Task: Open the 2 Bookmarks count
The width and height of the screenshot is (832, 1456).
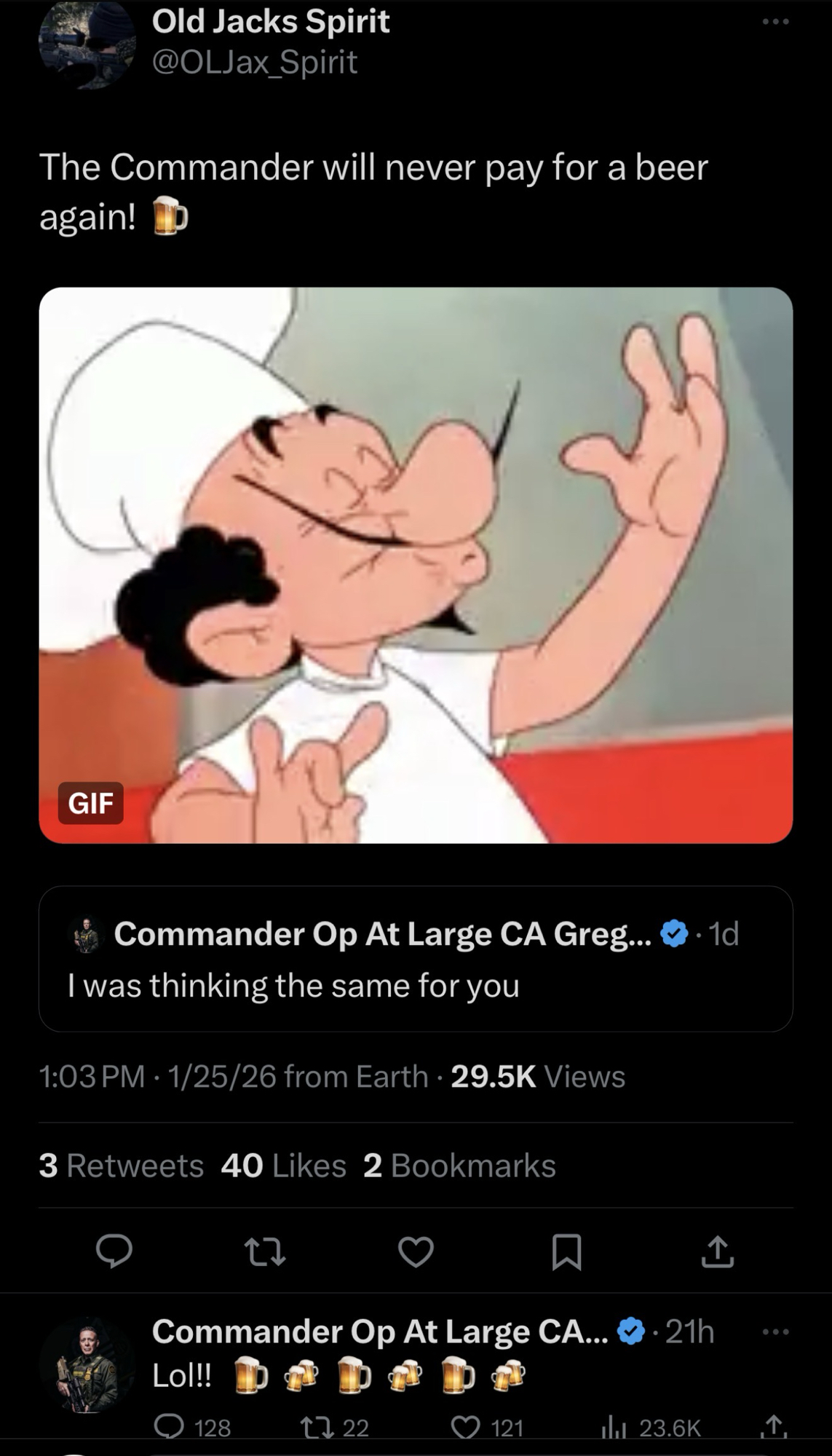Action: tap(459, 1166)
